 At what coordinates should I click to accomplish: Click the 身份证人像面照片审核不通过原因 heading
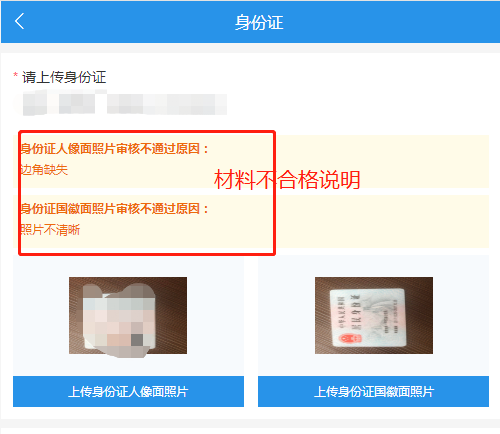tap(114, 149)
